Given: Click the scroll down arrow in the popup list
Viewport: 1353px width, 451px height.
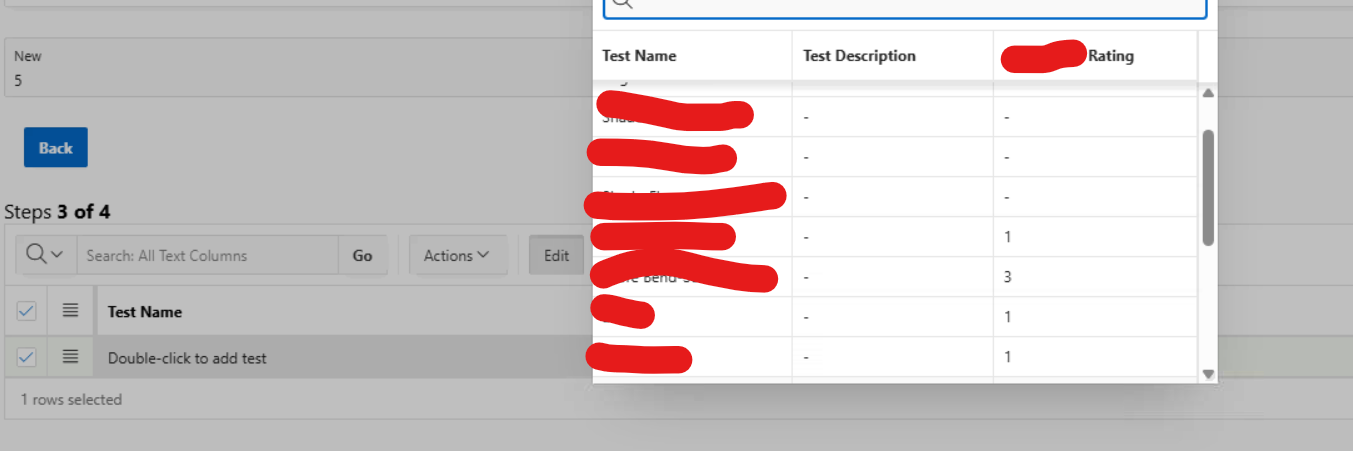Looking at the screenshot, I should pos(1207,374).
